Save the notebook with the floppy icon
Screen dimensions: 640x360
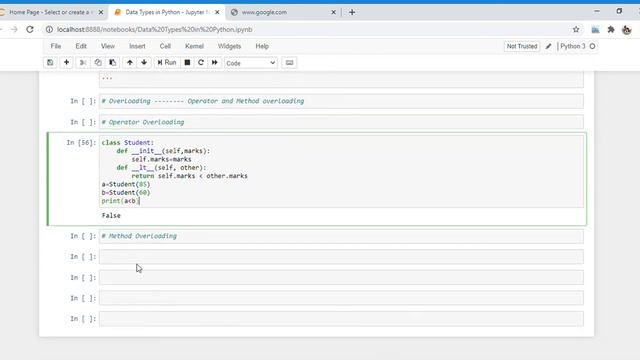(50, 63)
